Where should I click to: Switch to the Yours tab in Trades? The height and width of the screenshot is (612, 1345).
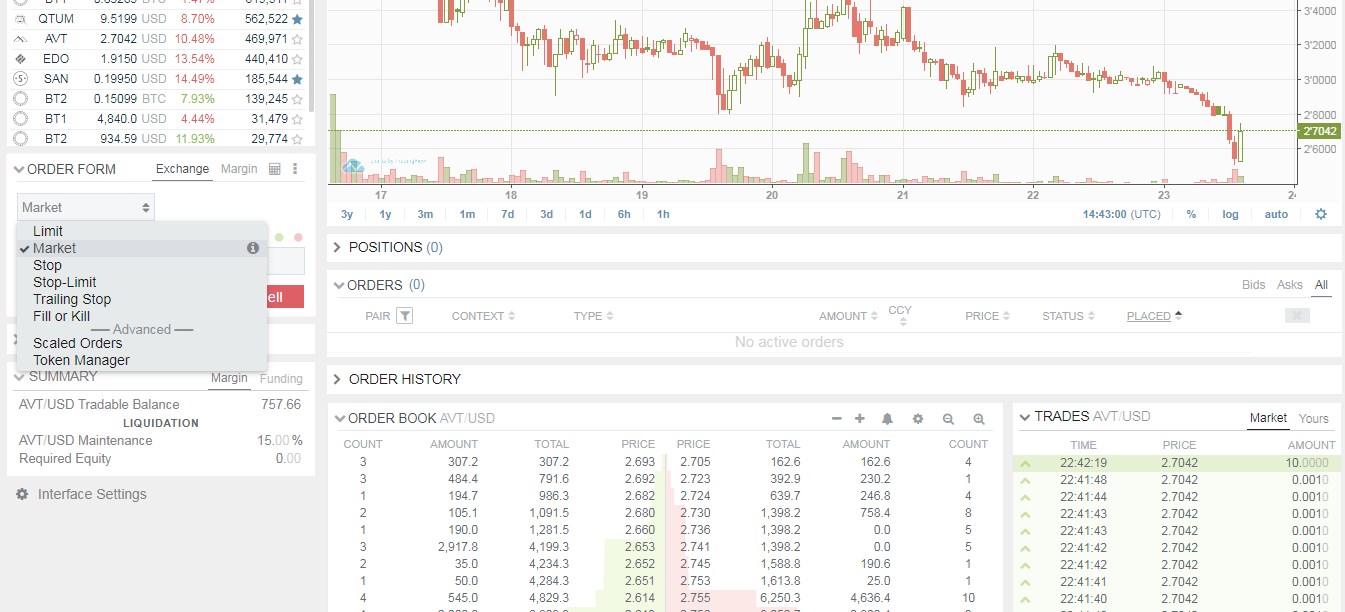point(1313,418)
